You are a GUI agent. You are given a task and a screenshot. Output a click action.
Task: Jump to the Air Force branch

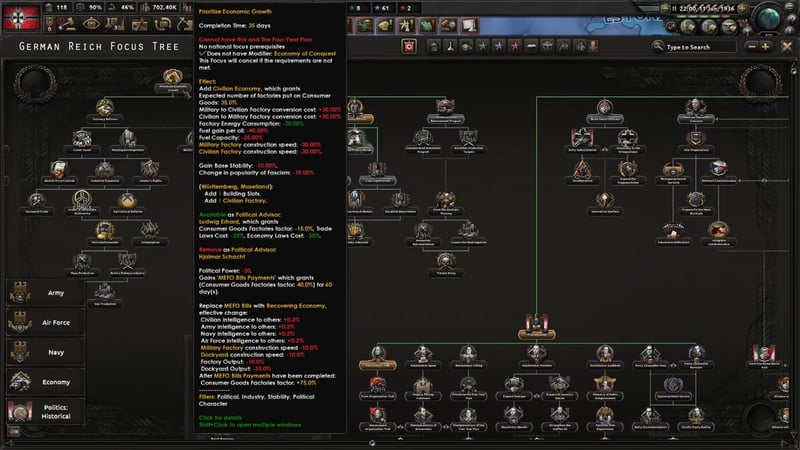[45, 322]
